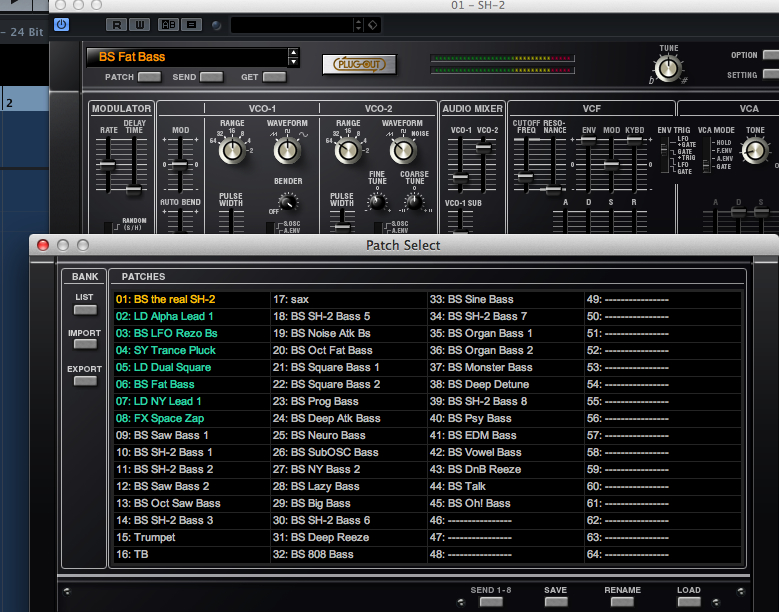
Task: Click the SEND 1-8 button
Action: coord(491,602)
